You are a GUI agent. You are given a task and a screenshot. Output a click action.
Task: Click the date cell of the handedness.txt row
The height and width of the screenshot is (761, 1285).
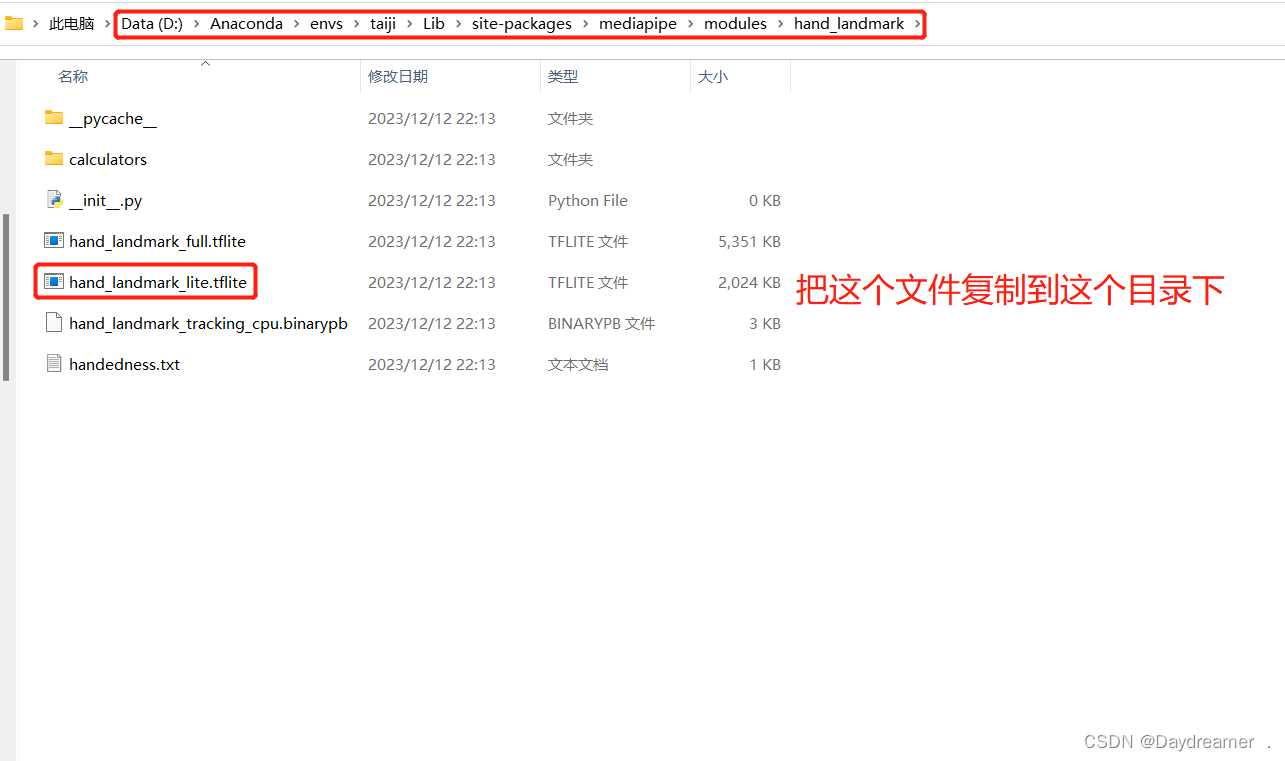[x=431, y=364]
